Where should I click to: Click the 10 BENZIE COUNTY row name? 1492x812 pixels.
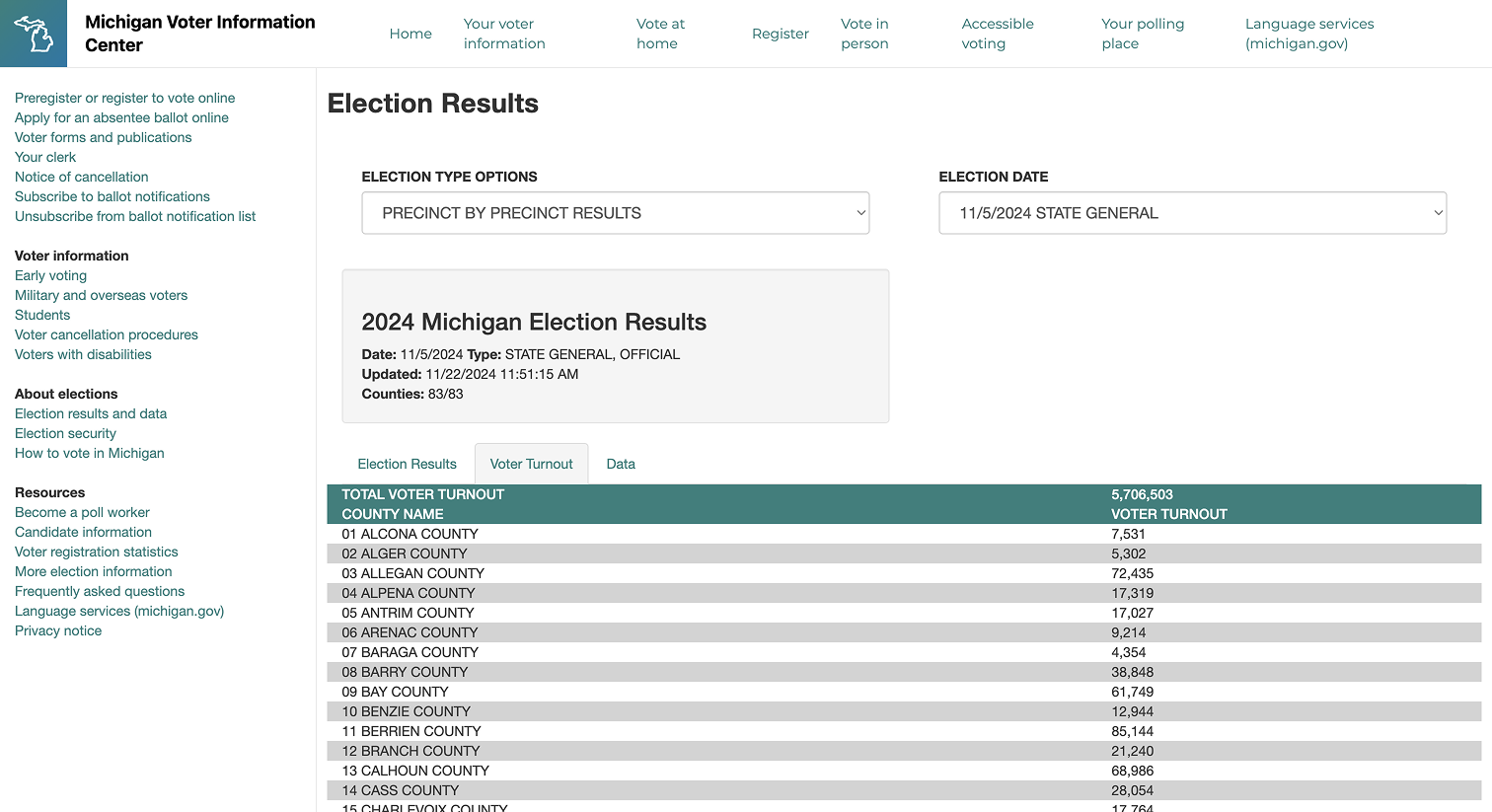click(406, 711)
